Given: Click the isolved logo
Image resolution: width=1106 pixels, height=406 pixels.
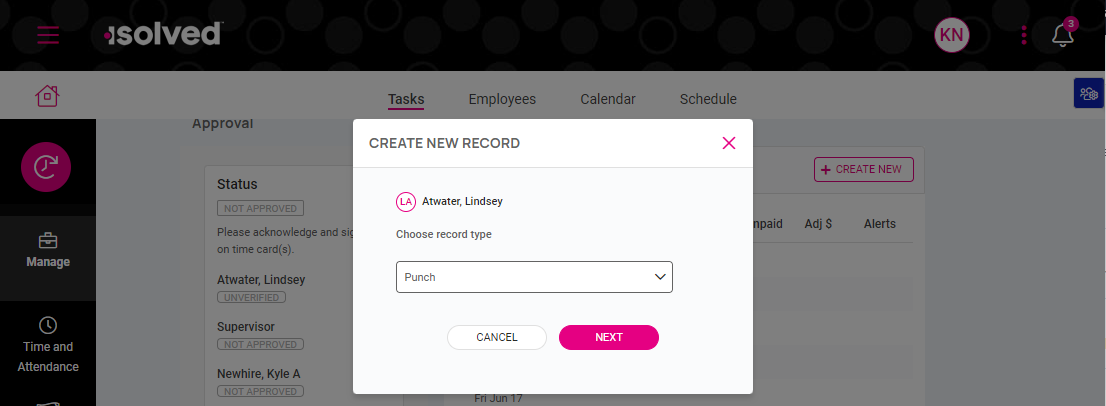Looking at the screenshot, I should pos(163,33).
